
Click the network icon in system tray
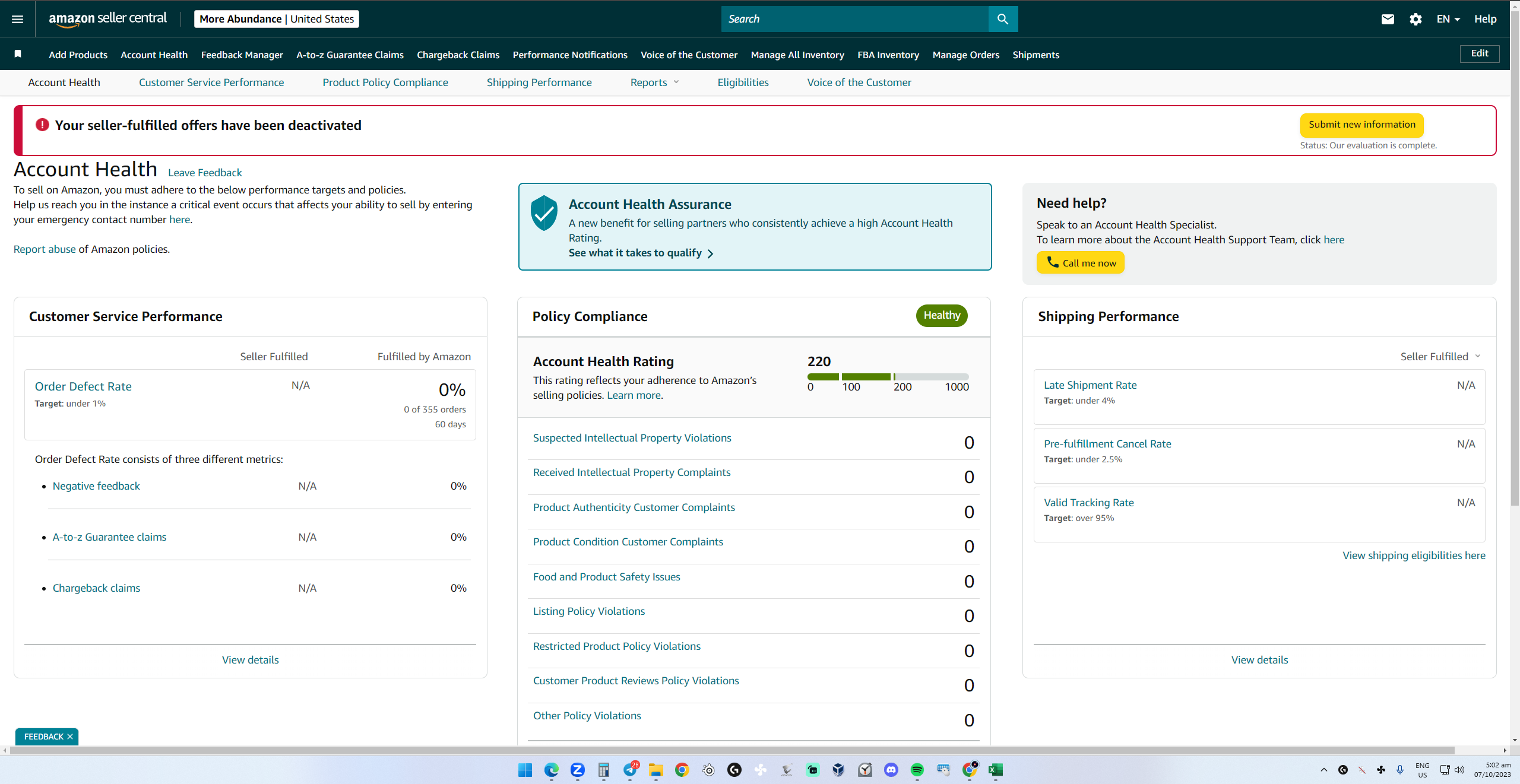1445,770
